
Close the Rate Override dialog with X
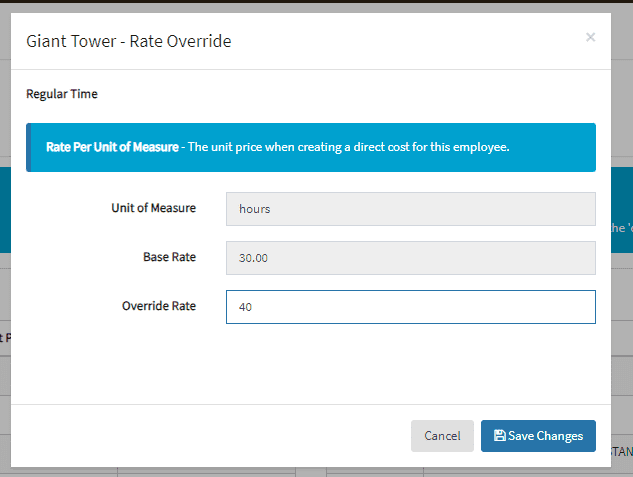tap(590, 37)
